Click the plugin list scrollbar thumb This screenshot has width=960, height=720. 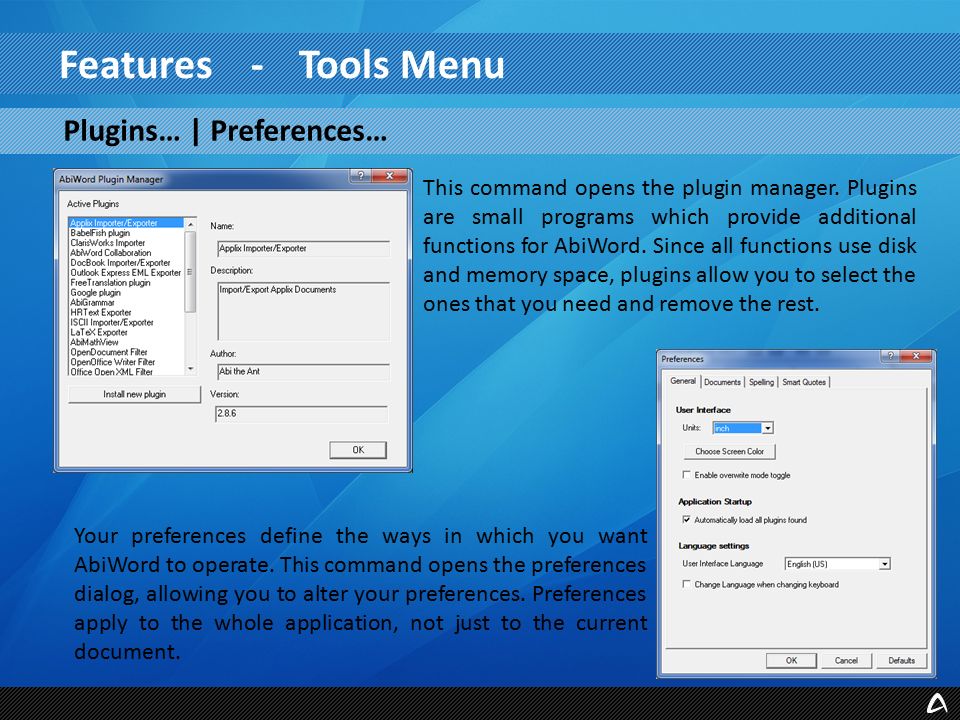(190, 271)
